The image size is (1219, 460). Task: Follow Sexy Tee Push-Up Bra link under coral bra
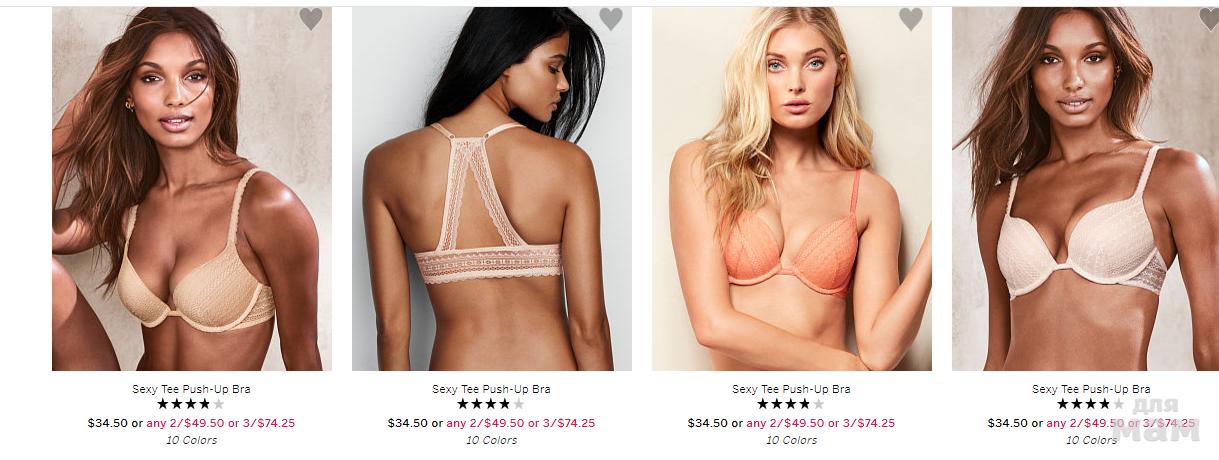pos(791,389)
